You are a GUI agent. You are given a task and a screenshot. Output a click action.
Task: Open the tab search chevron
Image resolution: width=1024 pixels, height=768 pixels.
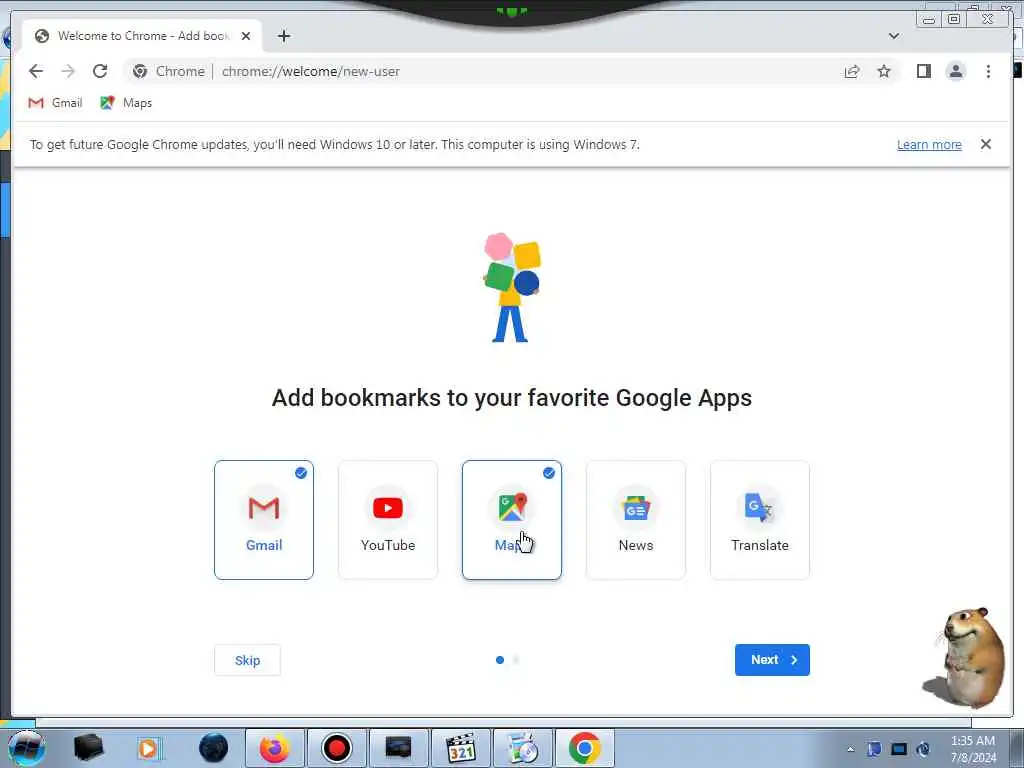894,36
